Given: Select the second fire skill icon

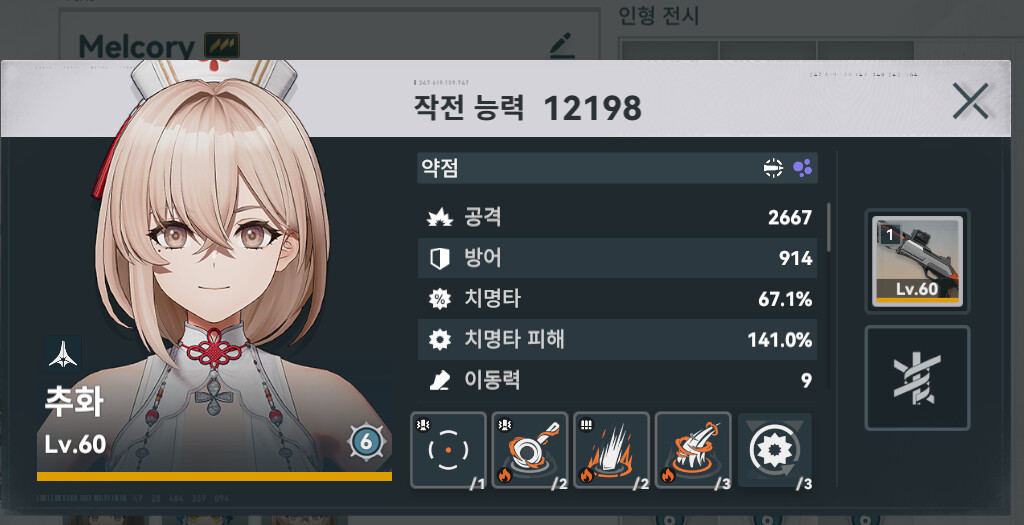Looking at the screenshot, I should pyautogui.click(x=530, y=450).
